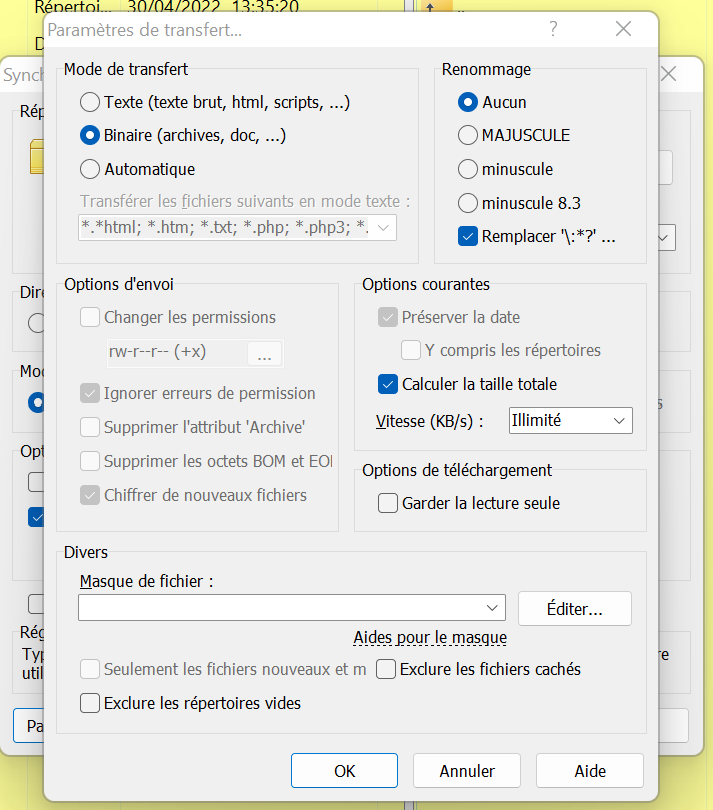This screenshot has width=713, height=810.
Task: Choose MAJUSCULE renaming option
Action: pos(467,135)
